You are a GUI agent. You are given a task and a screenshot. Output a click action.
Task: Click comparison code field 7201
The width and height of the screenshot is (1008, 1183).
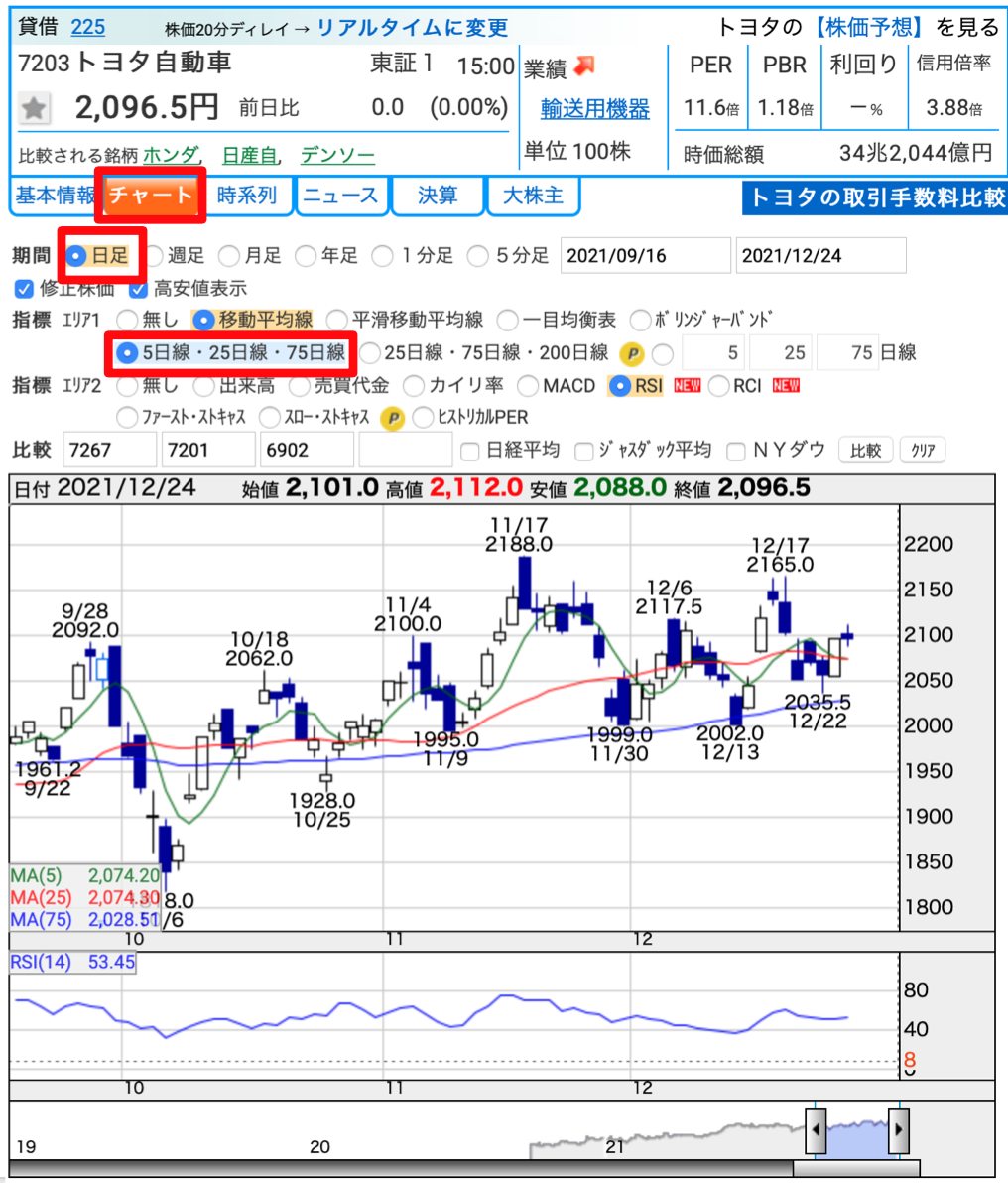(x=208, y=451)
